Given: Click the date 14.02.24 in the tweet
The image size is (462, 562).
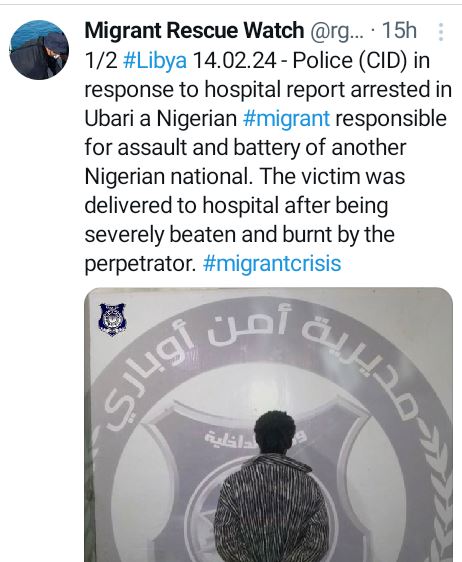Looking at the screenshot, I should (234, 61).
